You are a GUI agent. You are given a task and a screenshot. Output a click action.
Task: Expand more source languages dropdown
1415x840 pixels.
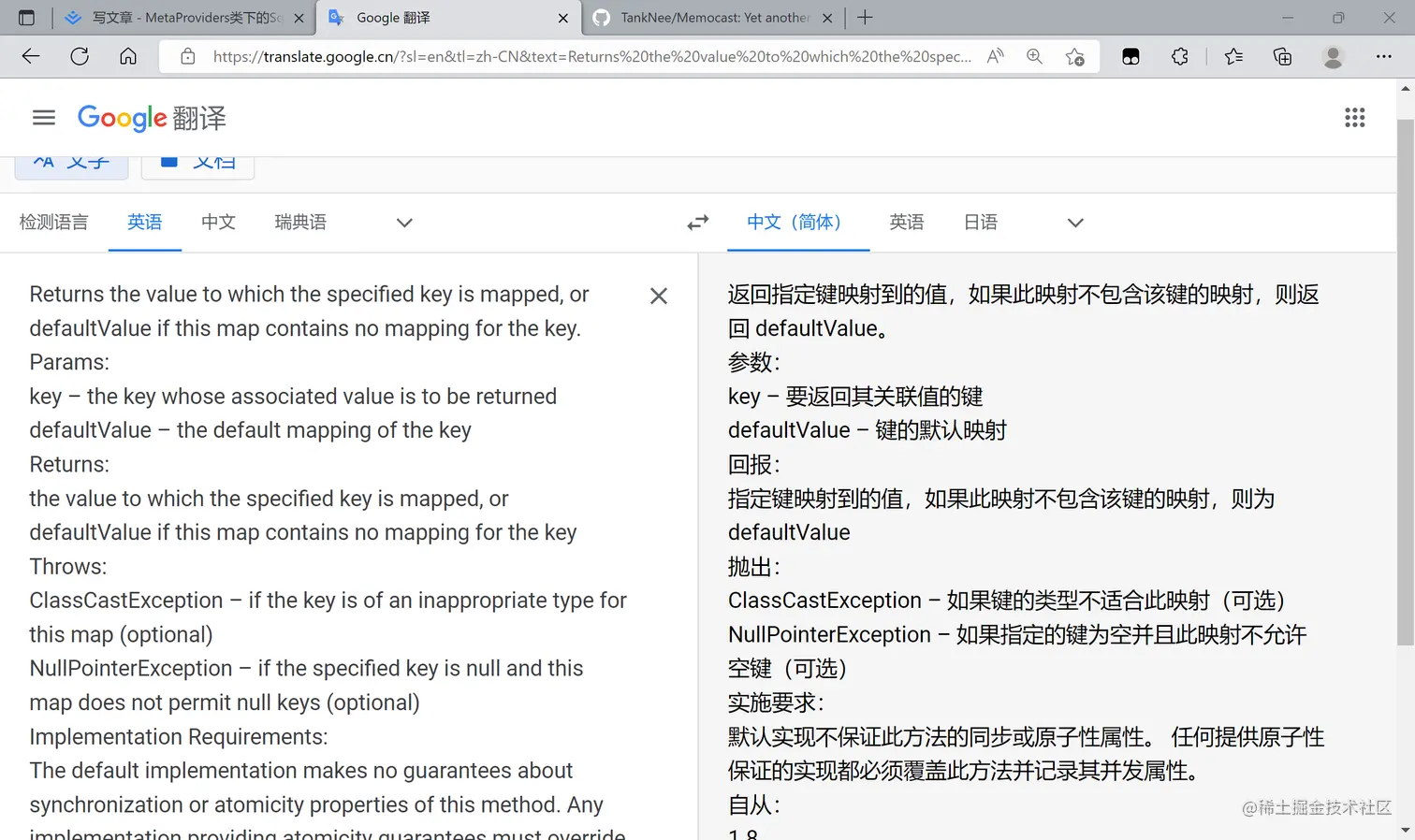coord(404,223)
